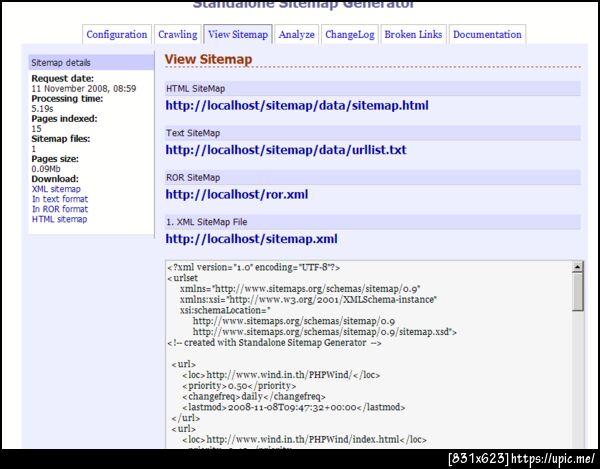The width and height of the screenshot is (600, 469).
Task: Click the '<changefreq>daily</changefreq>' line
Action: pyautogui.click(x=254, y=396)
